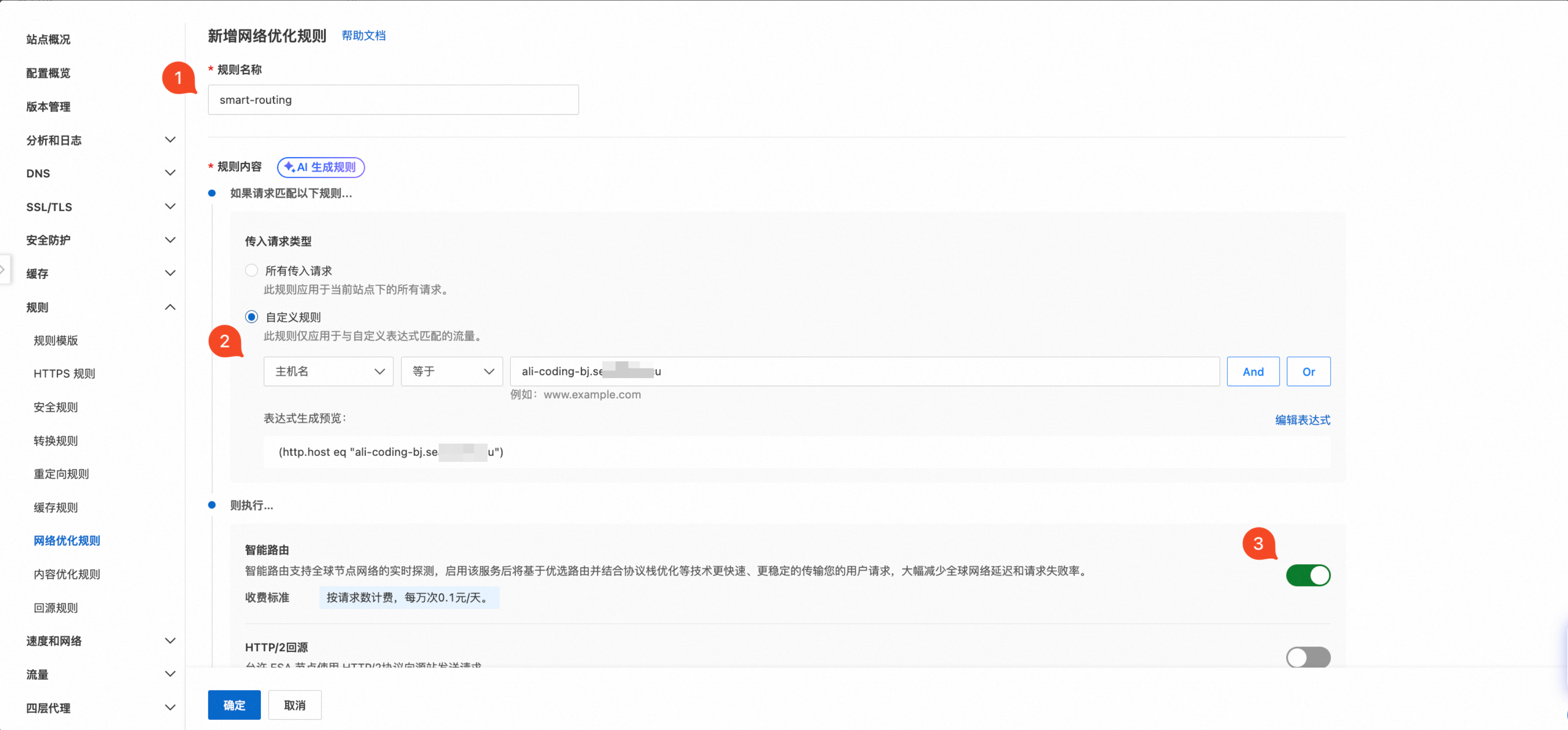Click the 规则名称 smart-routing input field

393,100
